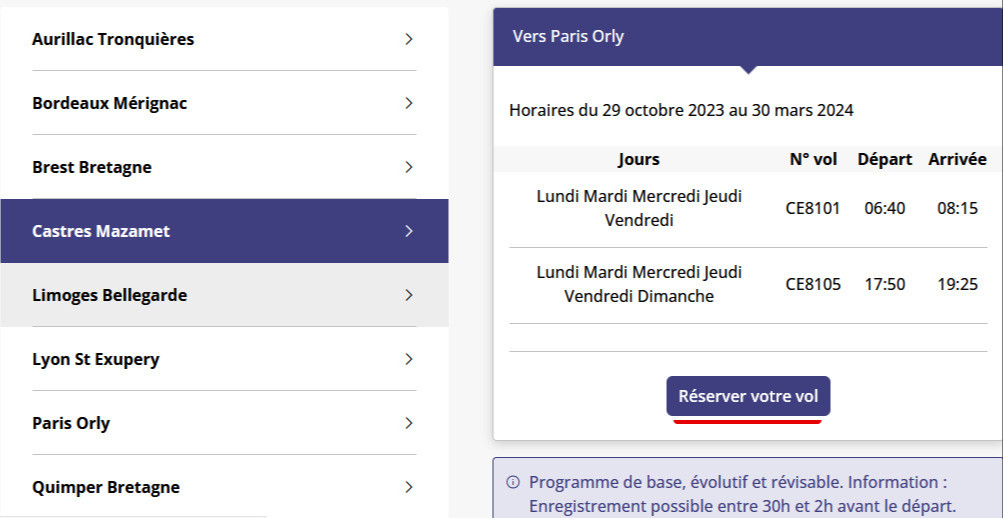Screen dimensions: 1003x518
Task: Click the Vers Paris Orly header
Action: tap(748, 36)
